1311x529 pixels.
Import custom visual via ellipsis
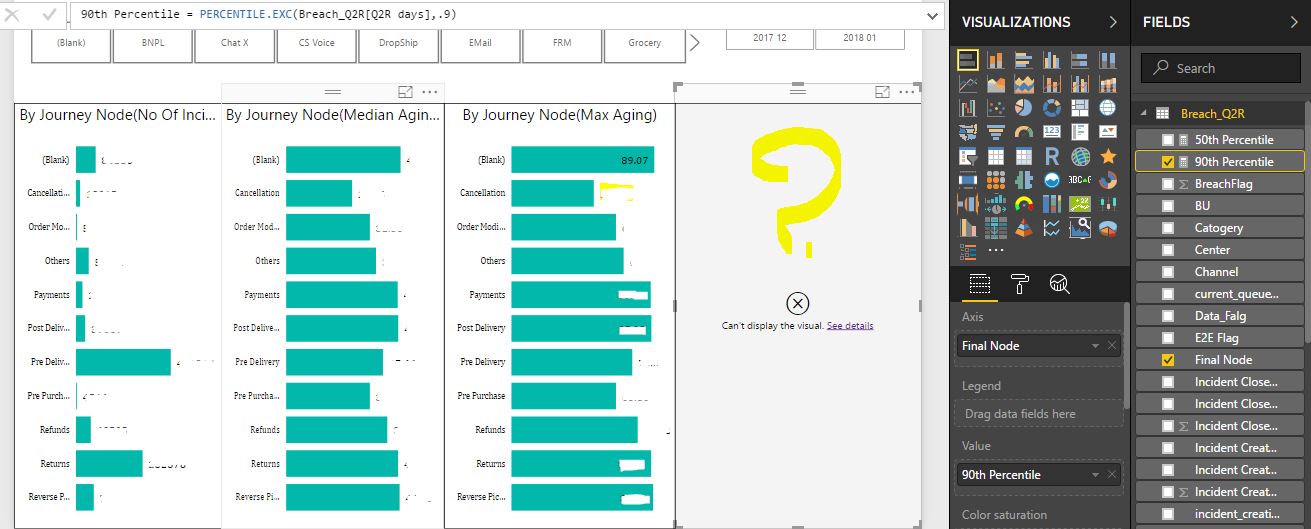point(996,251)
